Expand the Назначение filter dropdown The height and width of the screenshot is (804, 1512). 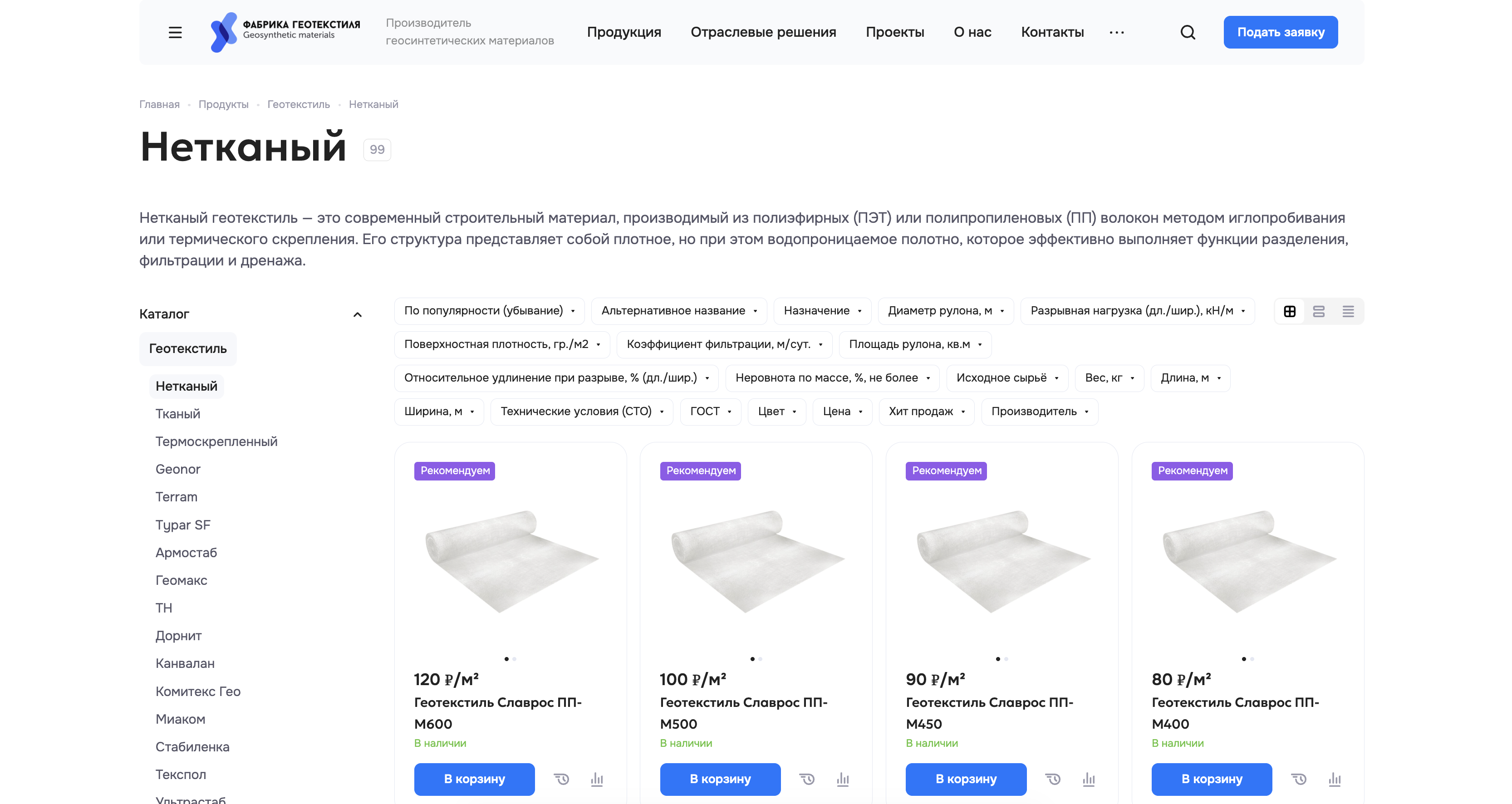pyautogui.click(x=822, y=311)
